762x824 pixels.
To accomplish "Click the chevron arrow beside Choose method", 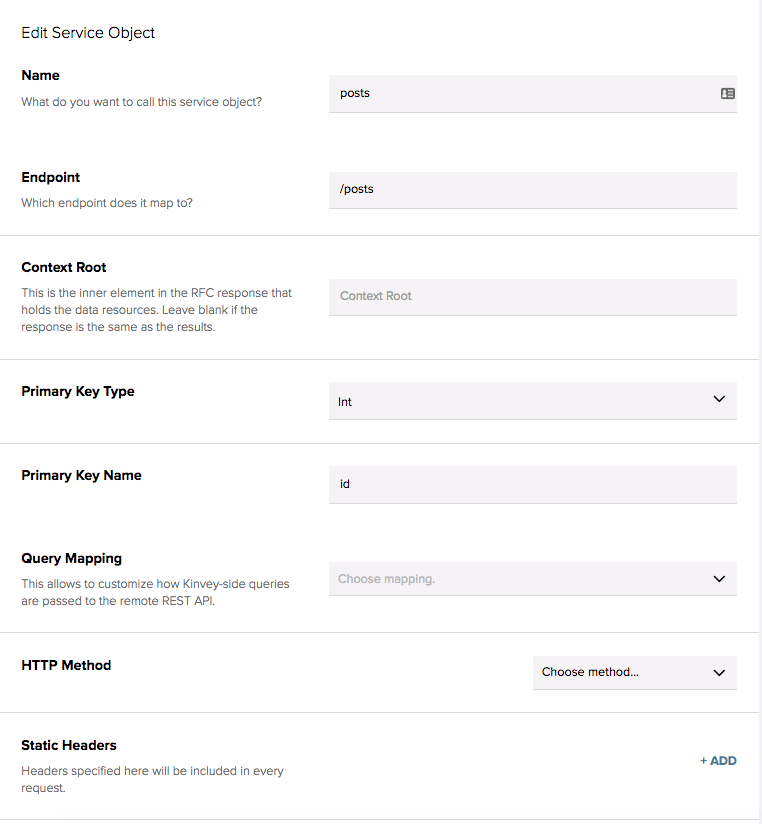I will 719,672.
